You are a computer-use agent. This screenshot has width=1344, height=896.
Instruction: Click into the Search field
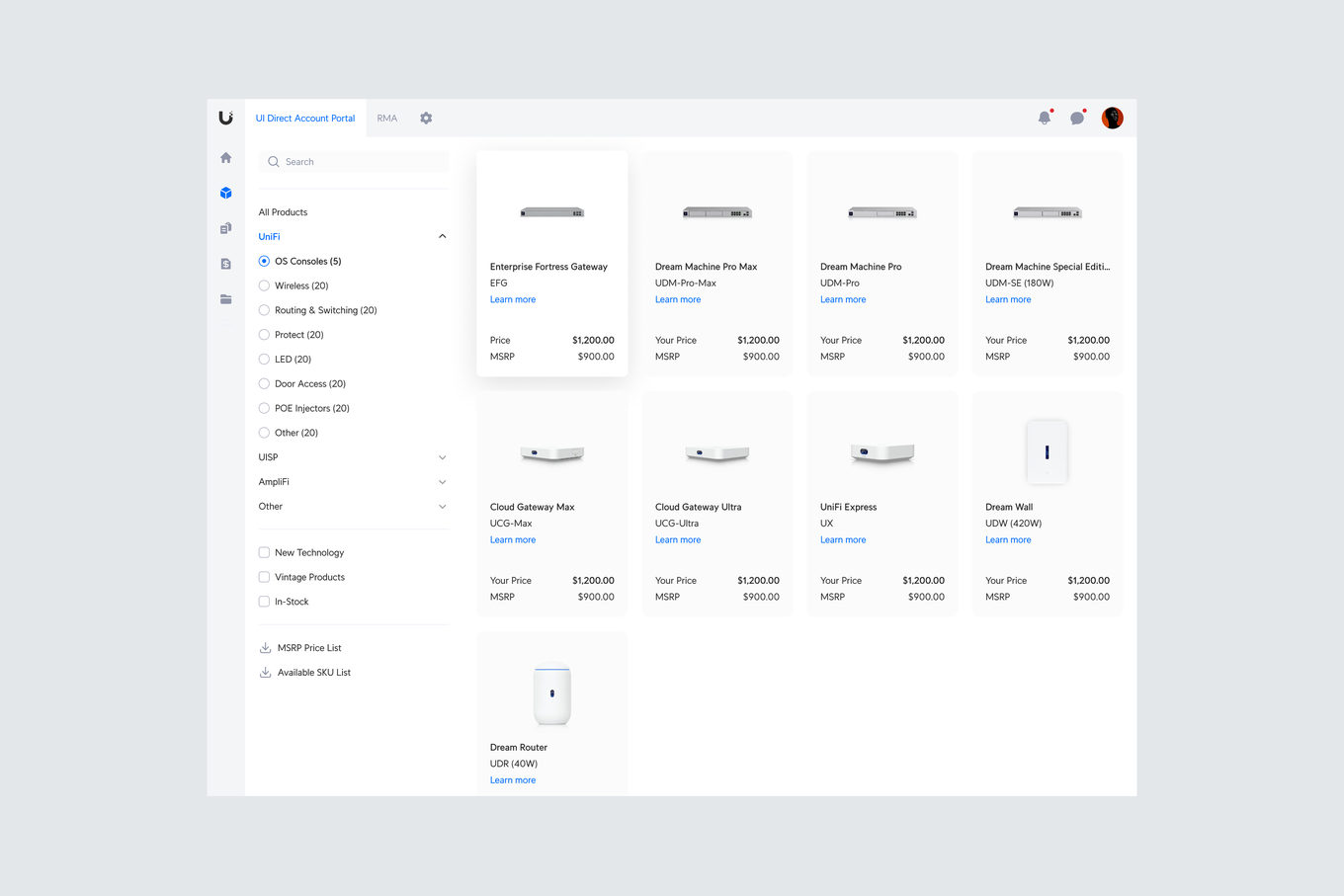(x=354, y=162)
